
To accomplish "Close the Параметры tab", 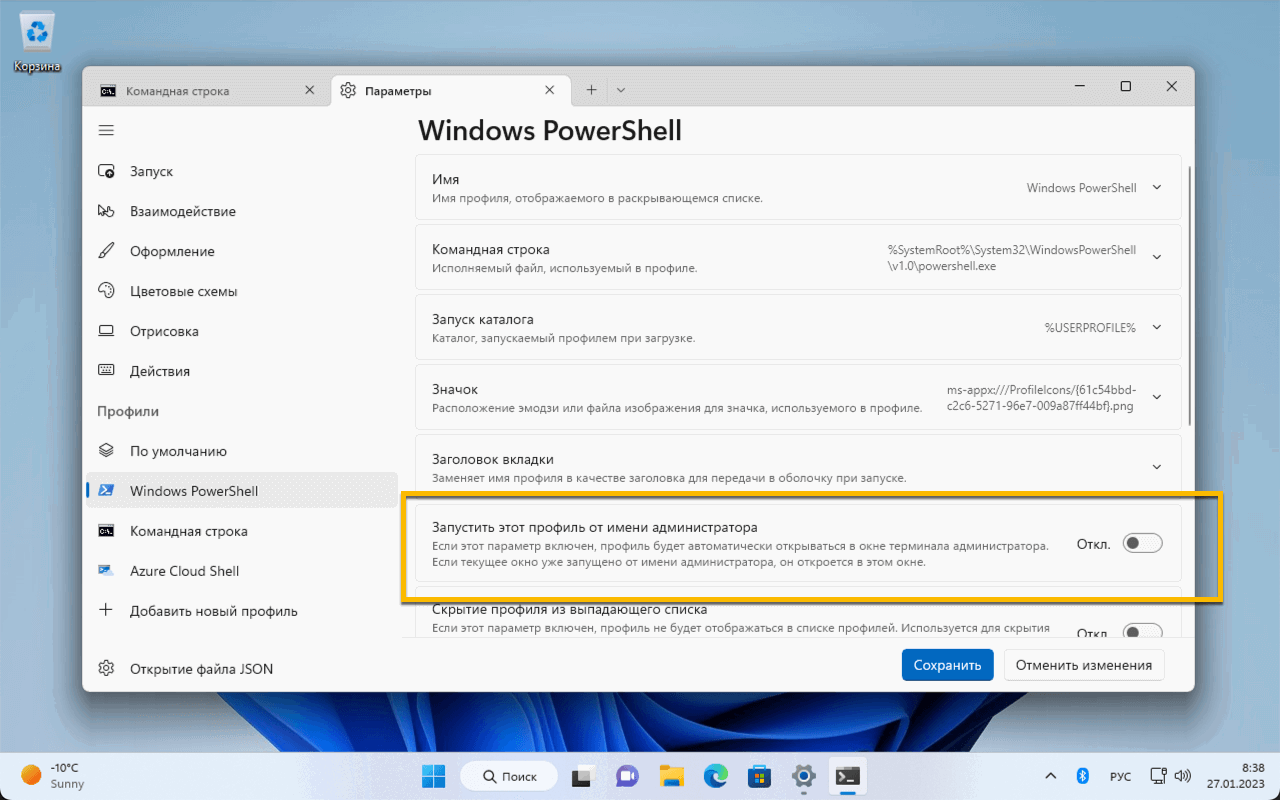I will 549,90.
